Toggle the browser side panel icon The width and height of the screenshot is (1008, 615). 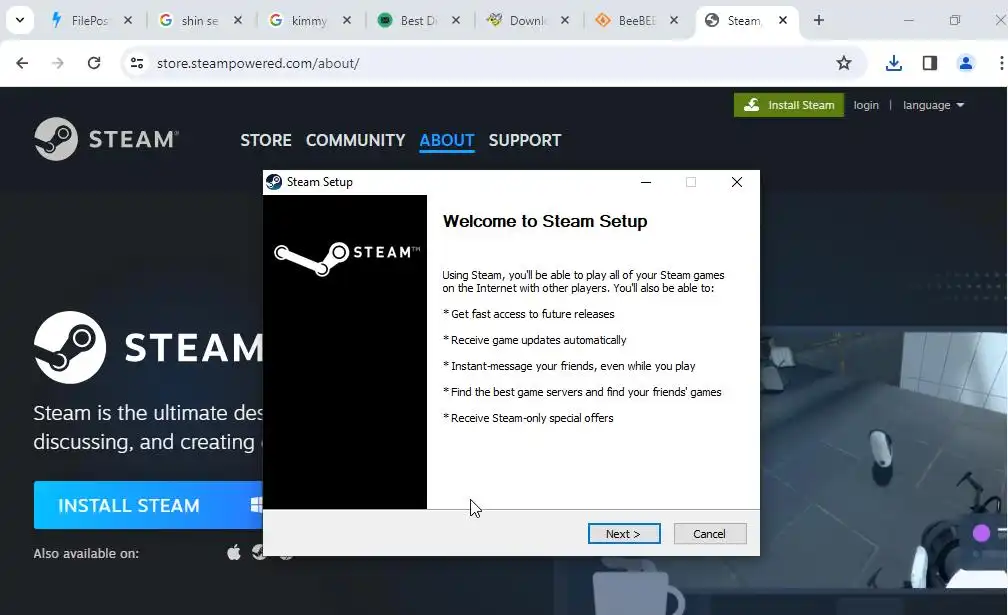pyautogui.click(x=930, y=63)
